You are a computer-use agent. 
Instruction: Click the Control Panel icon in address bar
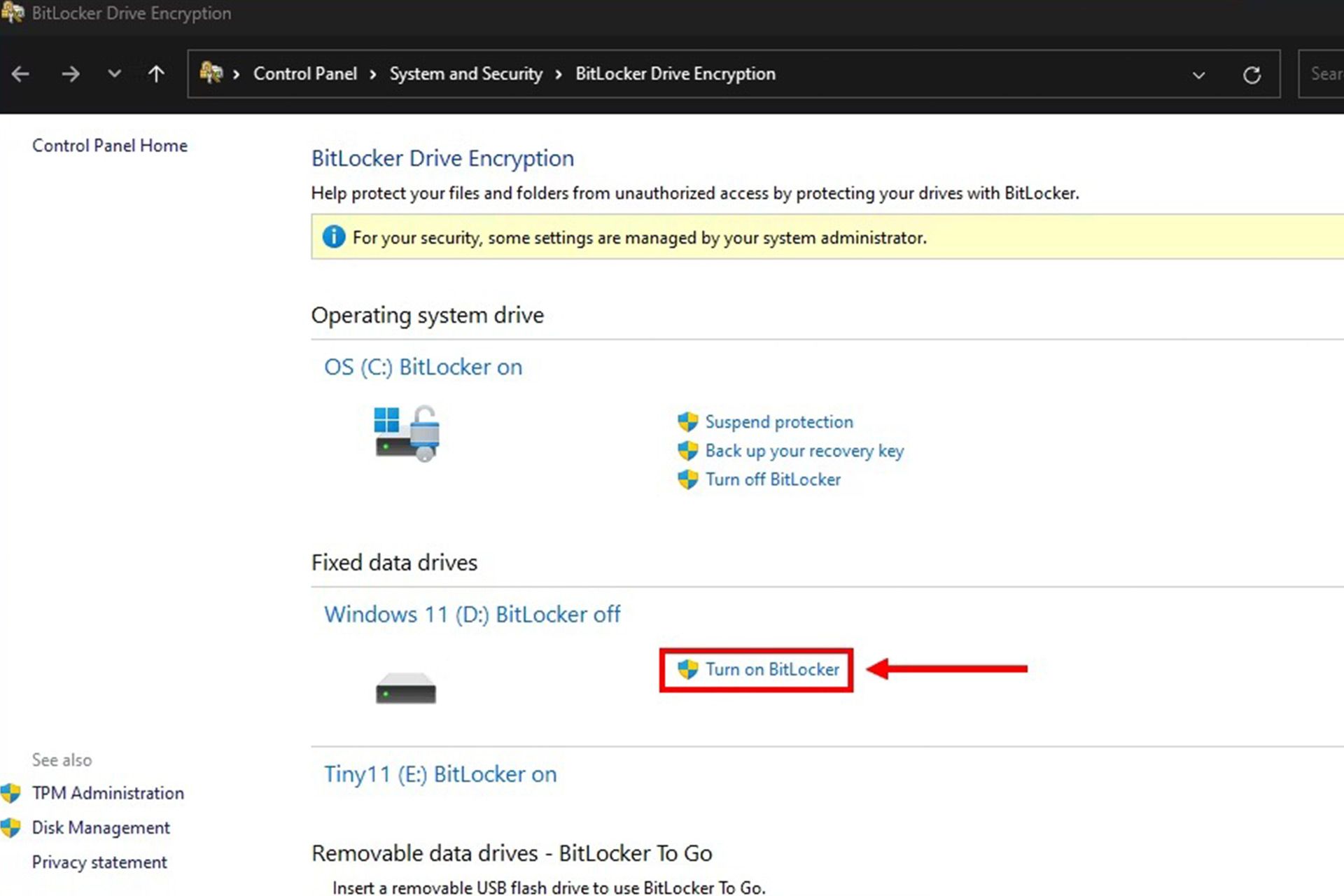211,73
